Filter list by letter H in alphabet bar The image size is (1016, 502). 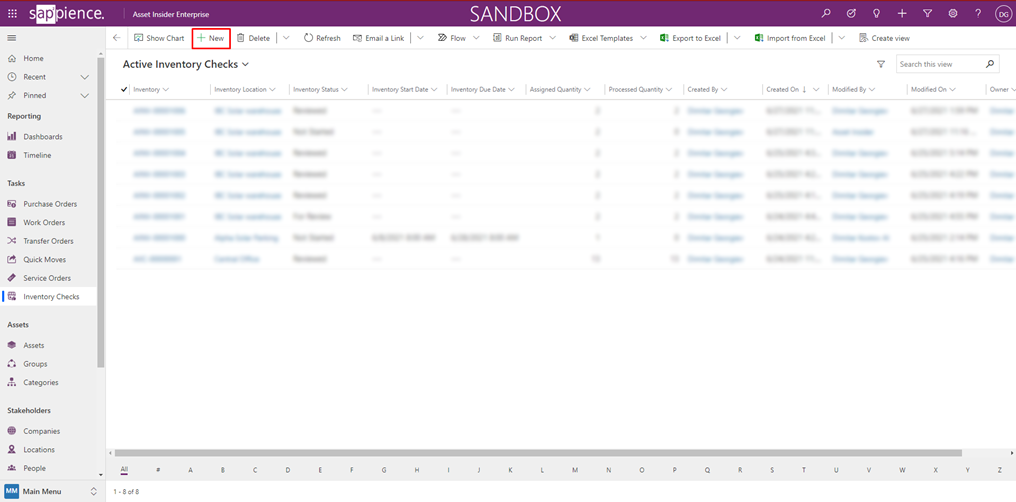[417, 469]
